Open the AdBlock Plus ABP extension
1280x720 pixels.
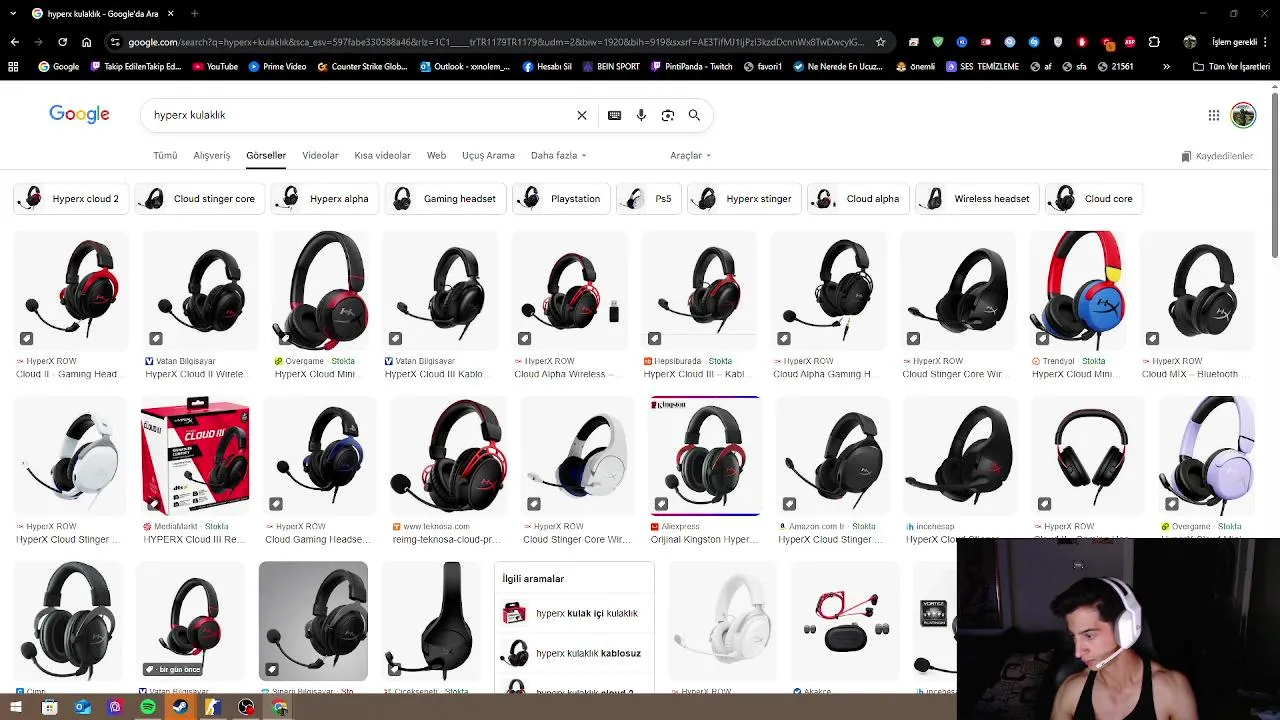1130,42
